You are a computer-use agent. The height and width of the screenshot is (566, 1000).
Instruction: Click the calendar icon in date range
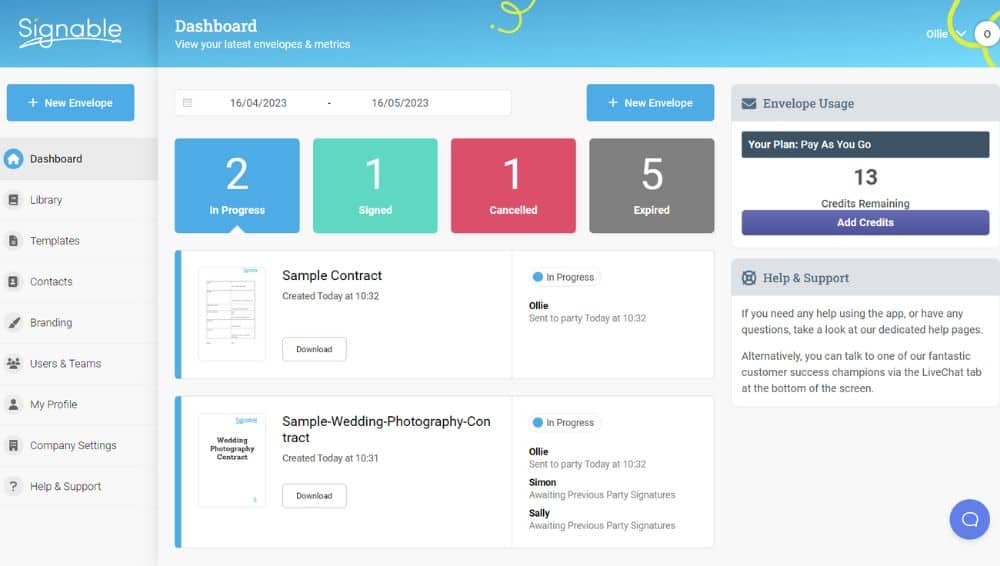click(x=188, y=103)
